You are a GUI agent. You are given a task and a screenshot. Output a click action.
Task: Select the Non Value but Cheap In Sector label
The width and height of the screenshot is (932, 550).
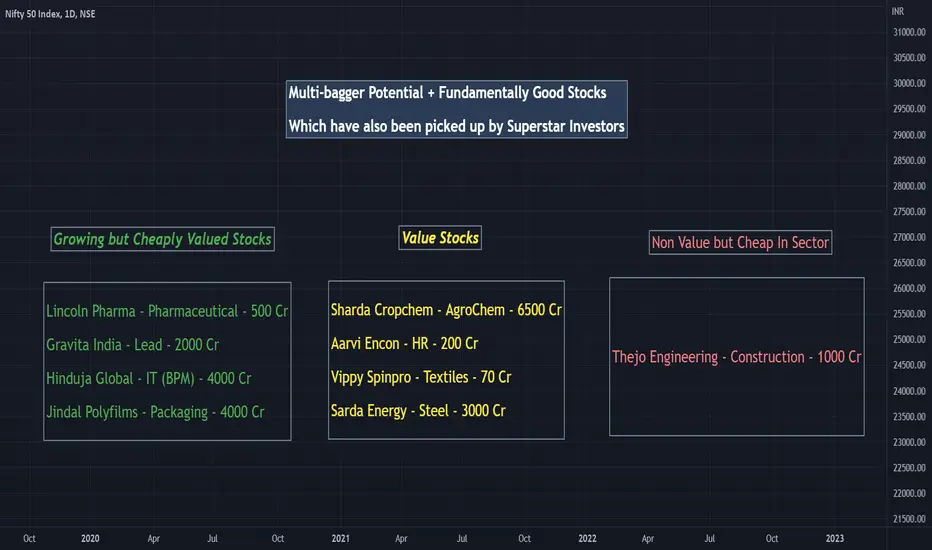(741, 242)
